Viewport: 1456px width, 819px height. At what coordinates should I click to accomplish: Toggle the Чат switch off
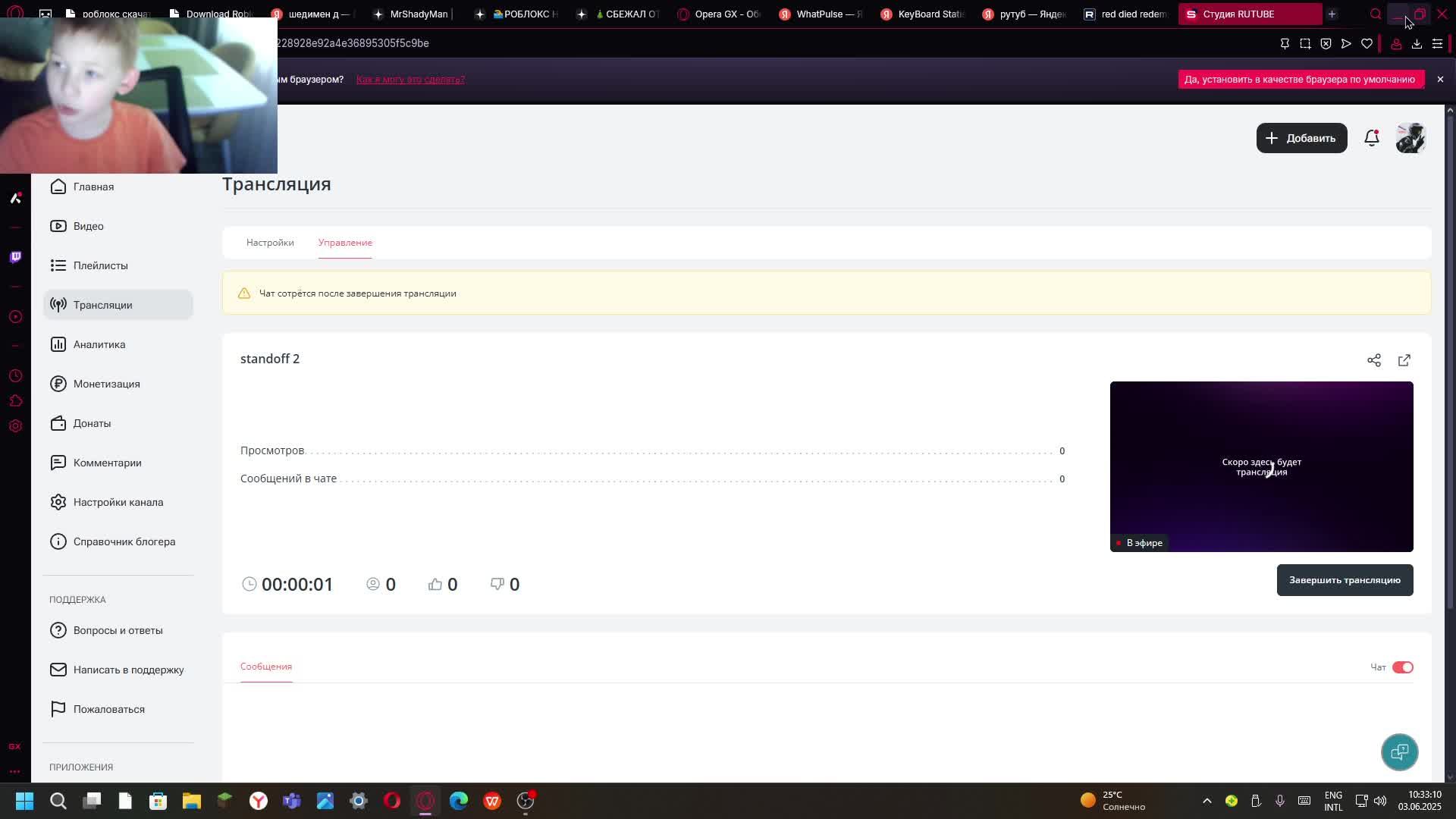point(1402,667)
